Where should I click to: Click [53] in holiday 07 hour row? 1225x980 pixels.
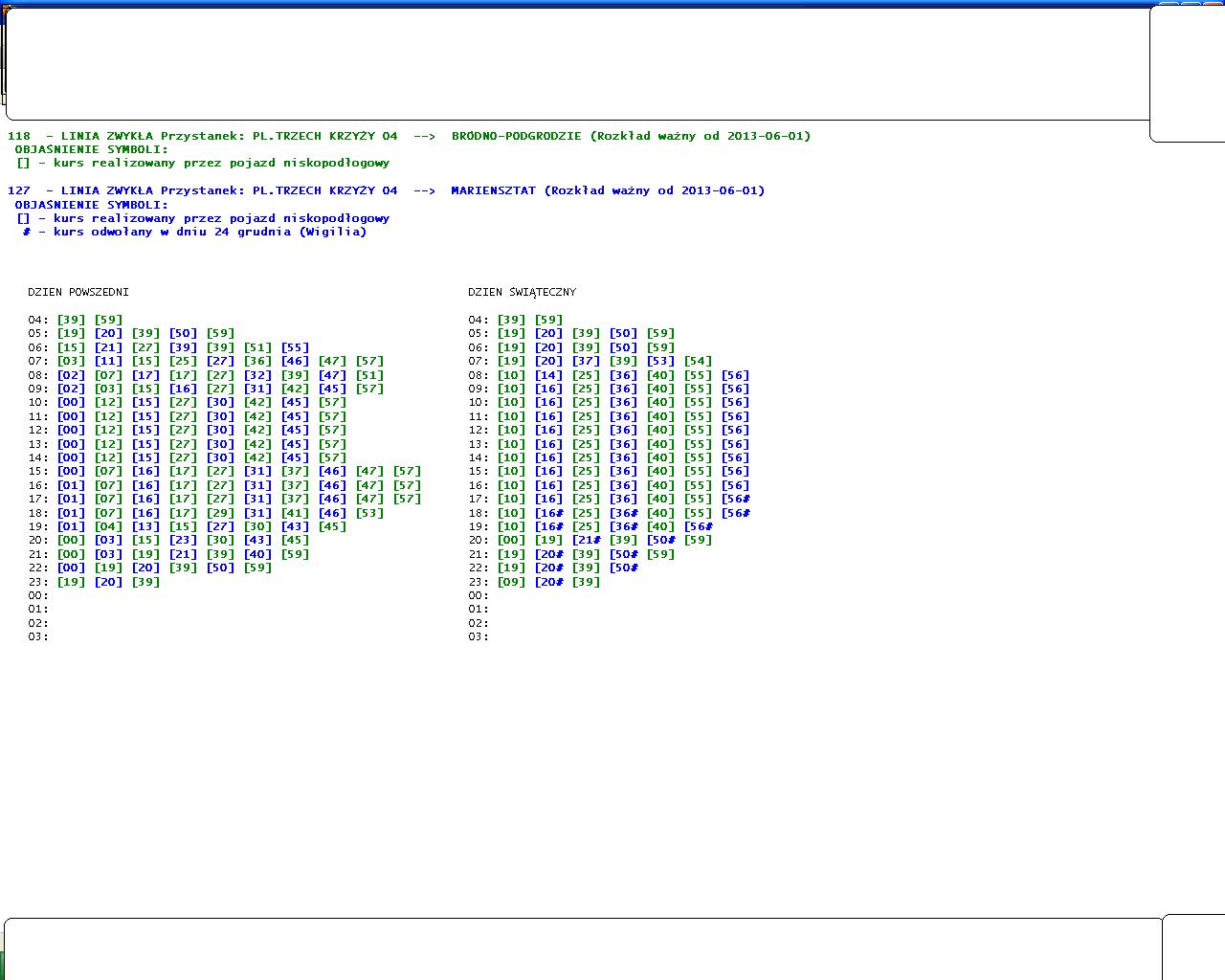click(x=661, y=362)
